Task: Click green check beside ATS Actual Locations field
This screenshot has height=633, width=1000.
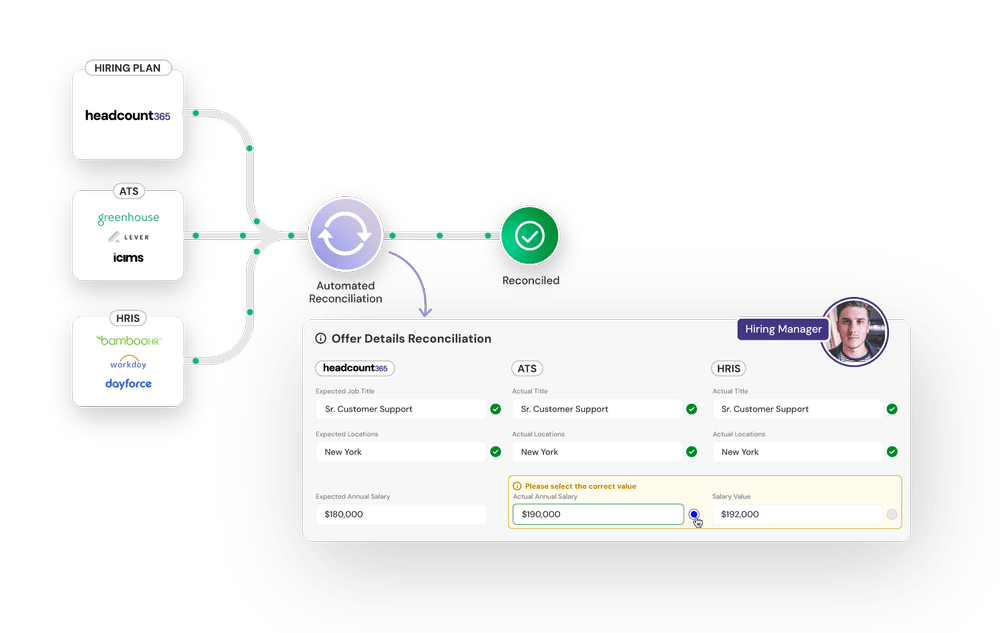Action: tap(691, 452)
